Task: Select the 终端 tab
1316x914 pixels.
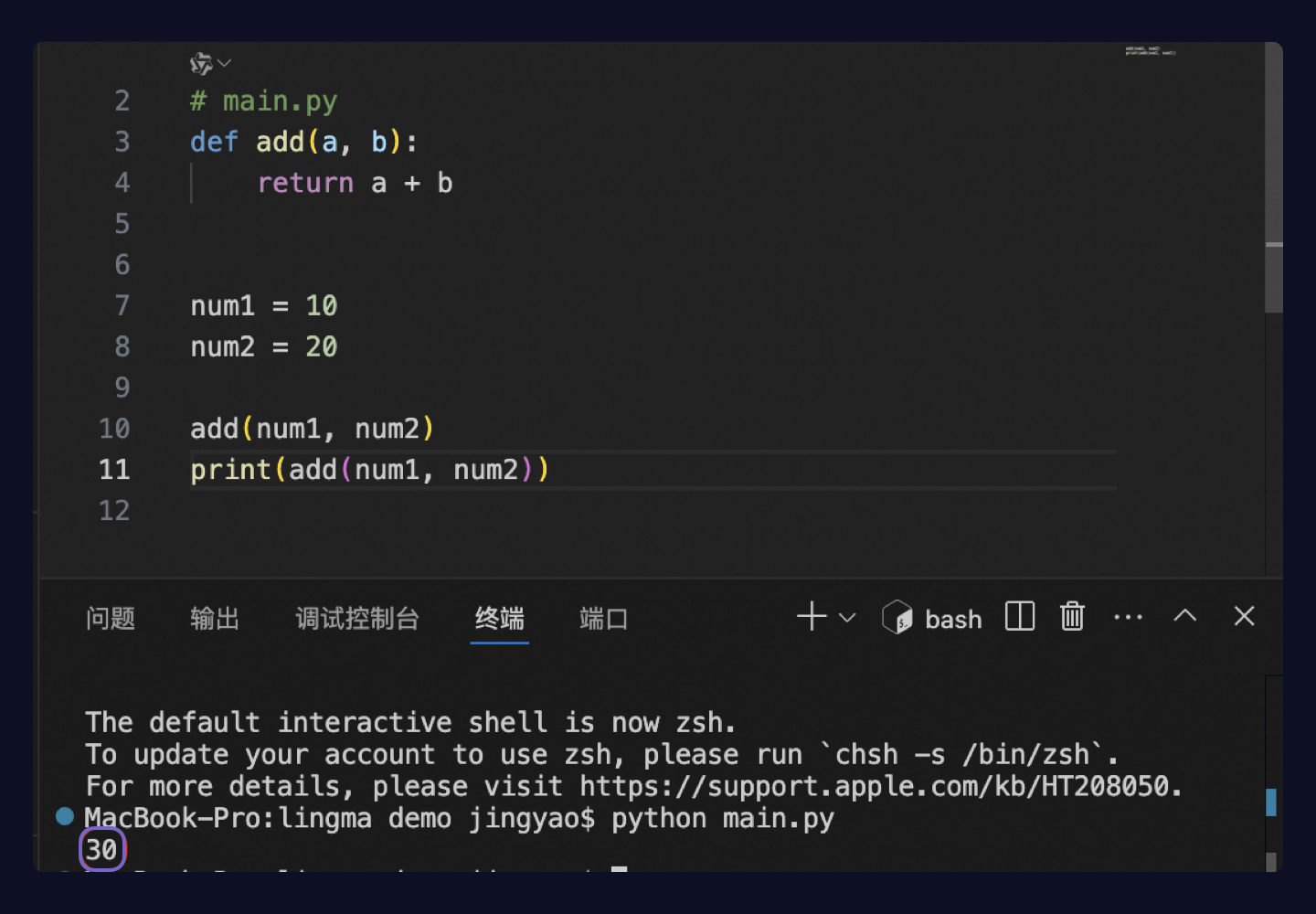Action: click(499, 619)
